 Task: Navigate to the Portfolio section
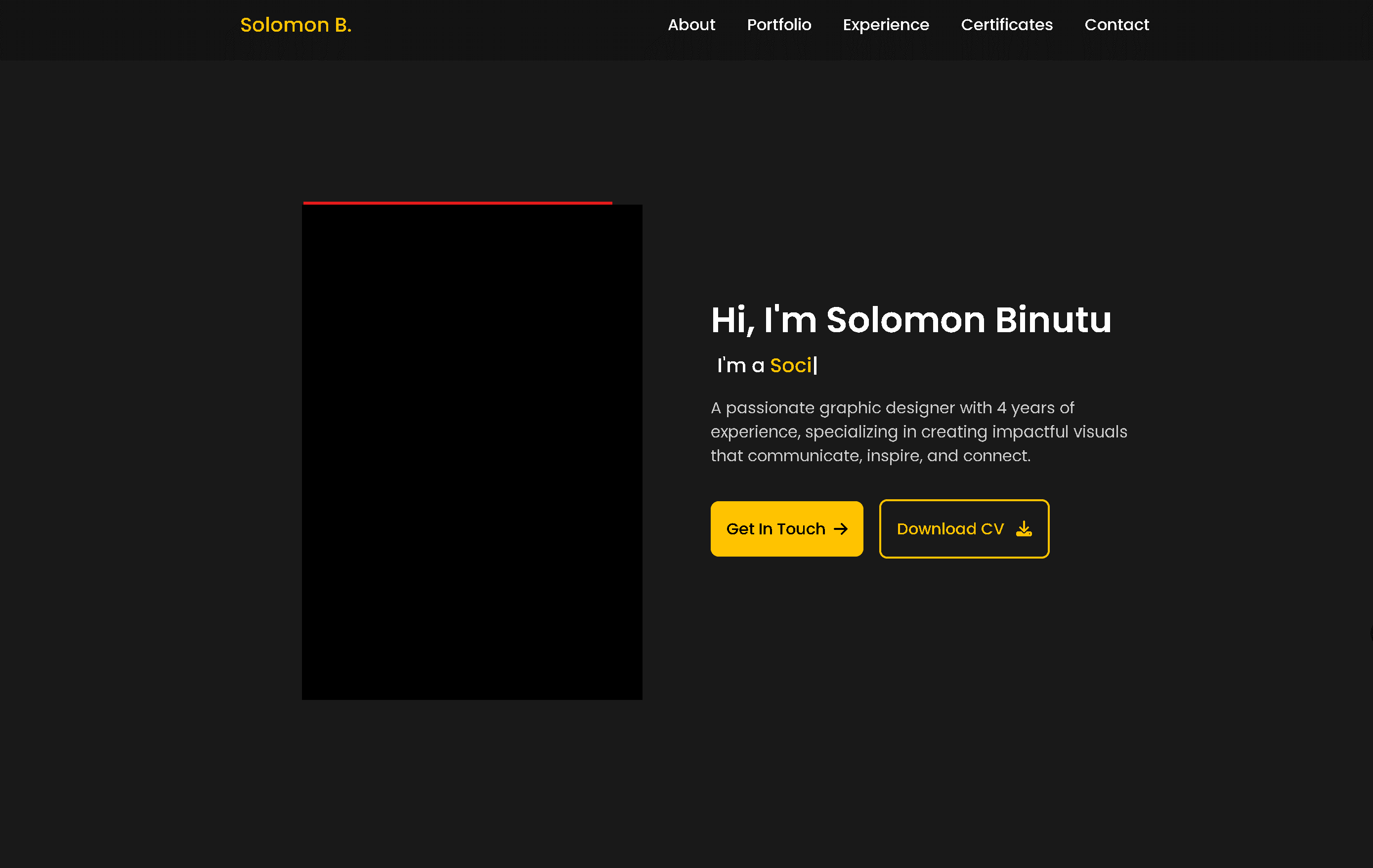pos(779,25)
